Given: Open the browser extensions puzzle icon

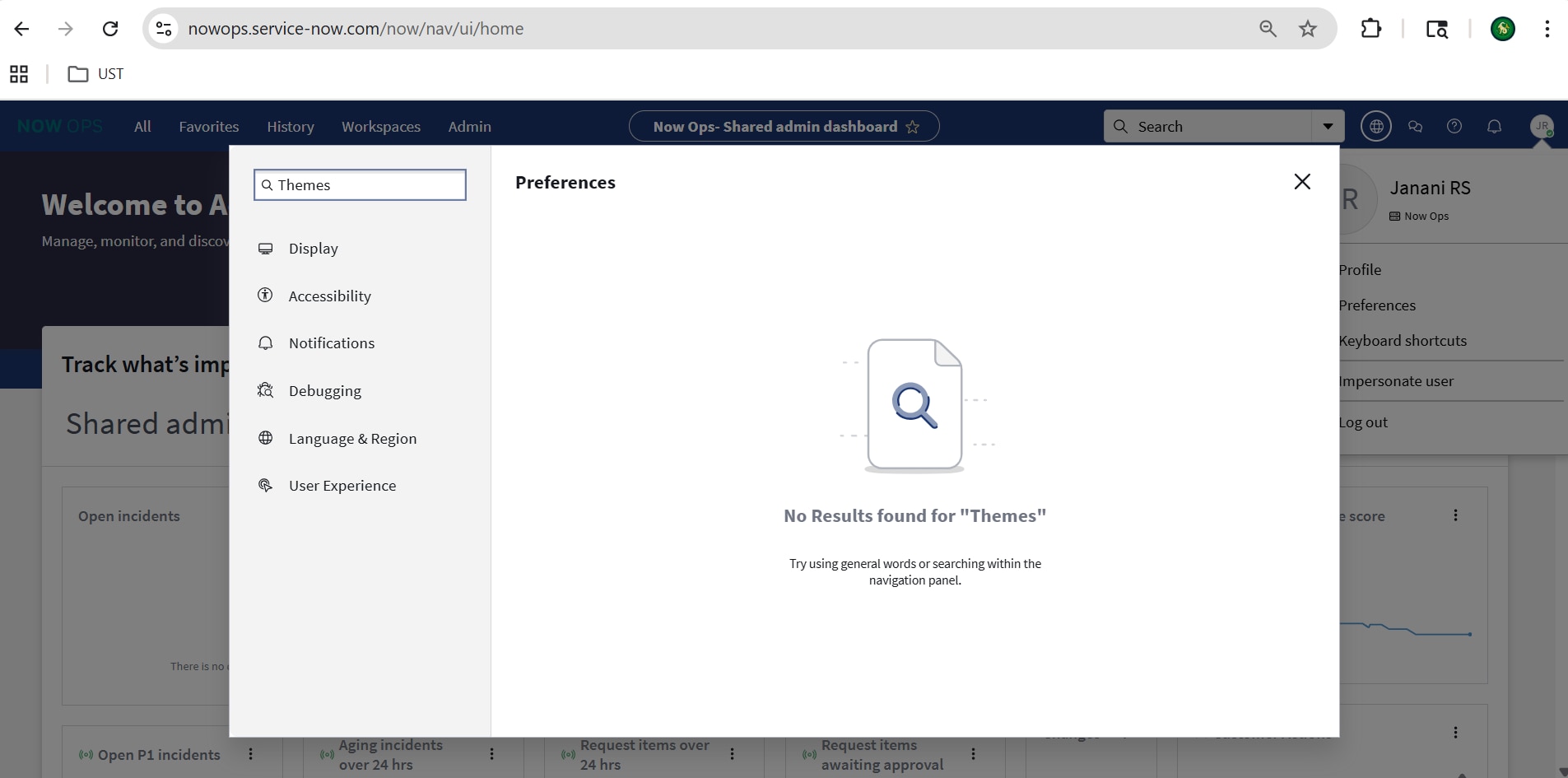Looking at the screenshot, I should [x=1370, y=29].
